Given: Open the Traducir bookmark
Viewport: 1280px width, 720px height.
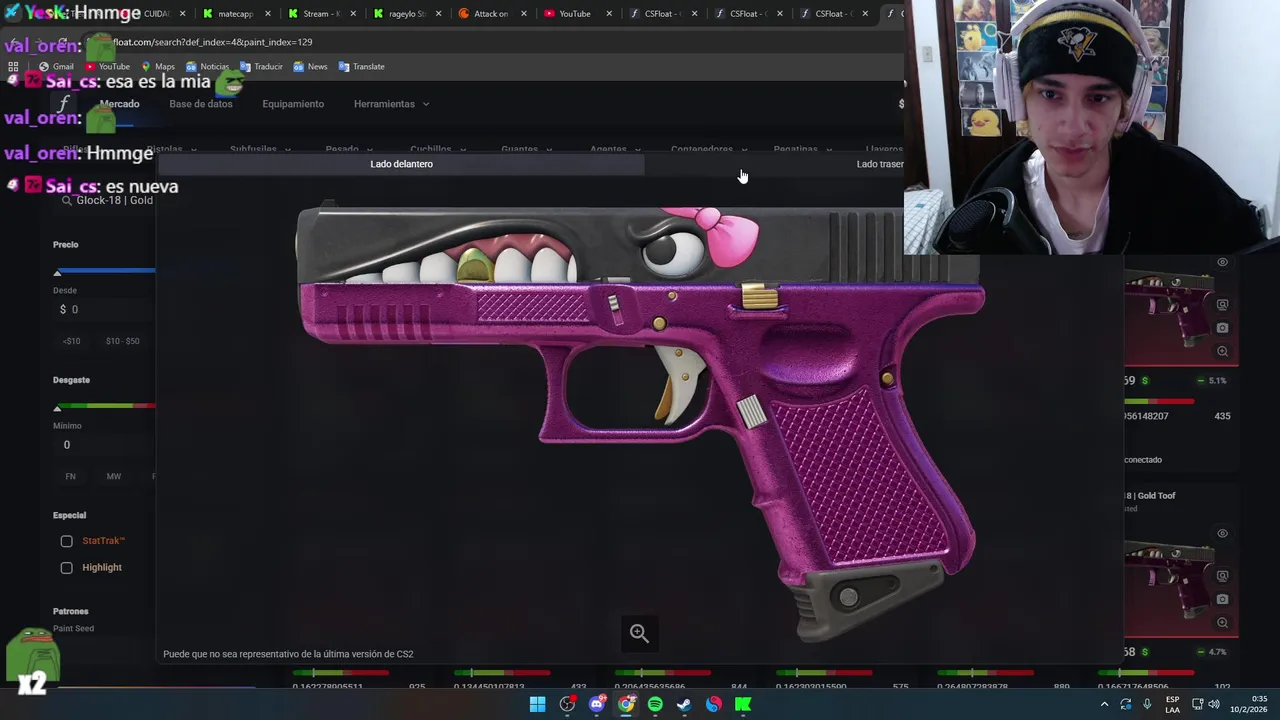Looking at the screenshot, I should 260,67.
